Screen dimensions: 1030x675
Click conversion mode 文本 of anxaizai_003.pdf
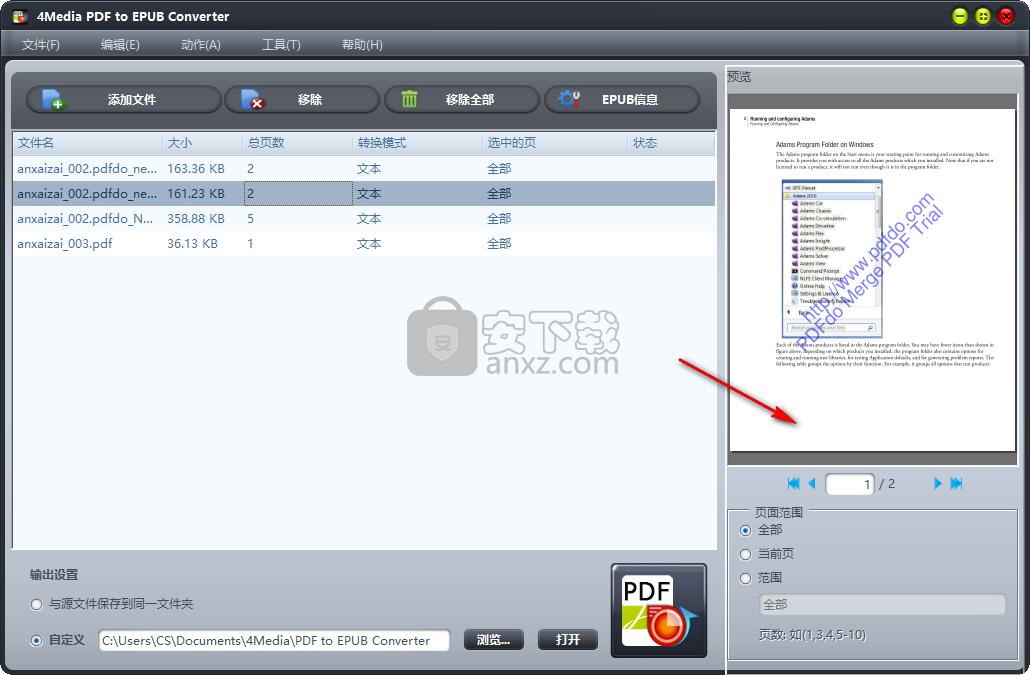point(369,244)
